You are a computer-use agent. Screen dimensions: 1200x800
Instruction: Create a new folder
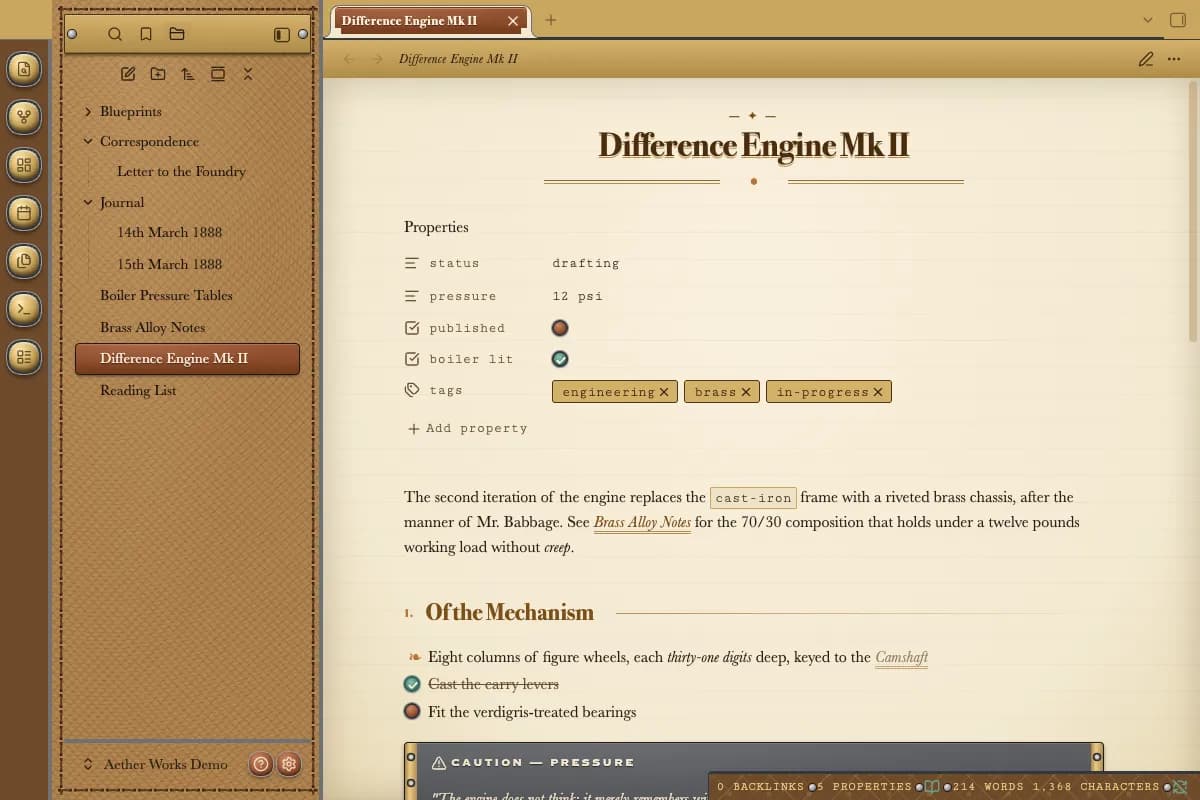click(x=158, y=74)
